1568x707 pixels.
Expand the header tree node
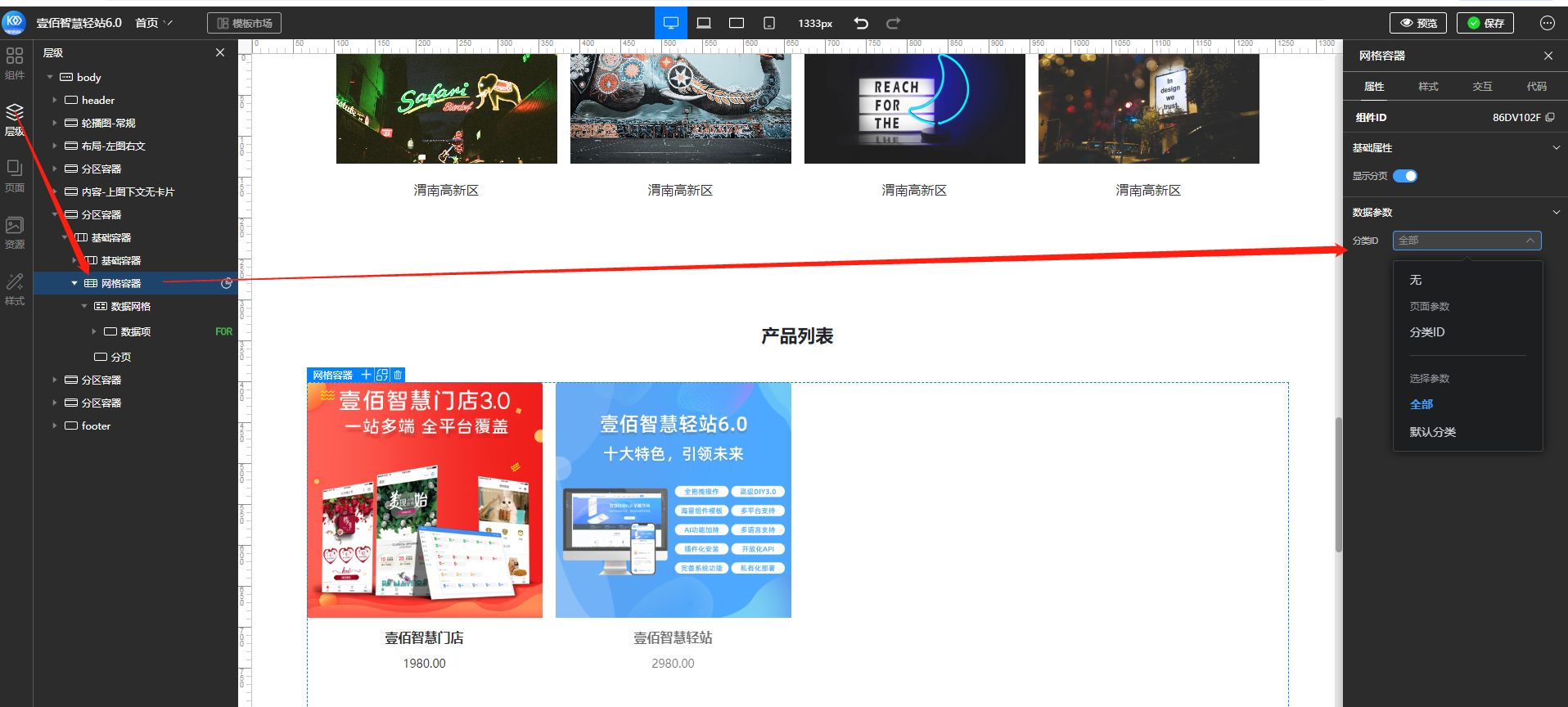[55, 100]
